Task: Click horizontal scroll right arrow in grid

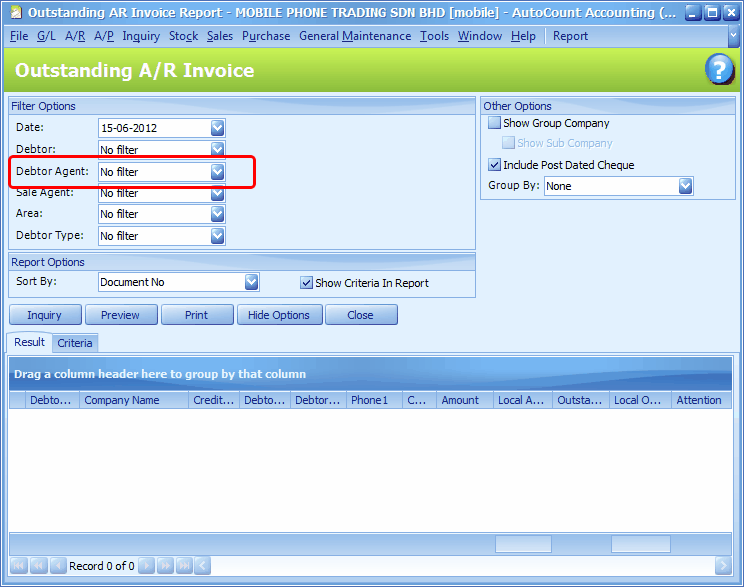Action: point(723,565)
